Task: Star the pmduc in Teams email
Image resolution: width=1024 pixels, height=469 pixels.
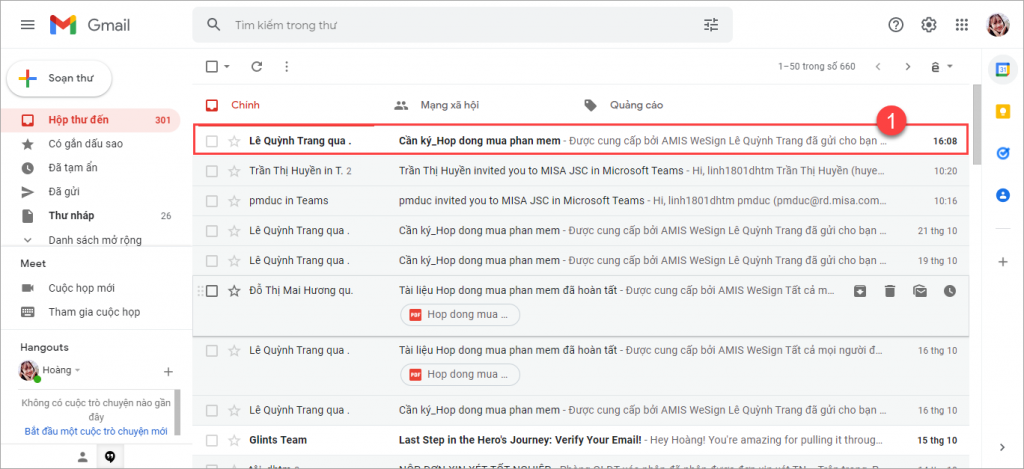Action: (x=234, y=201)
